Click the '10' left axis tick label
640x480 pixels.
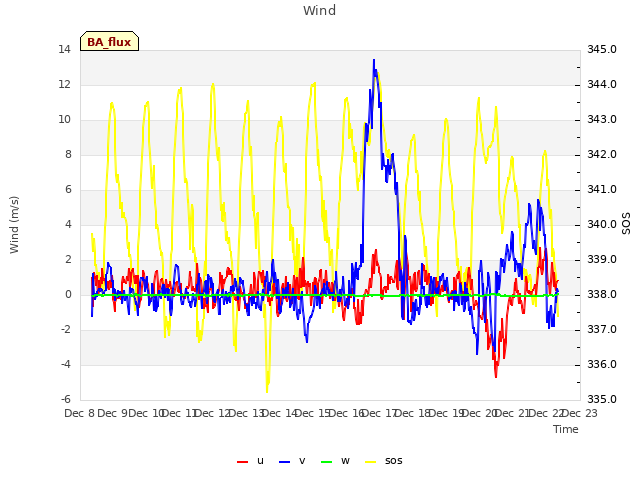click(x=64, y=119)
